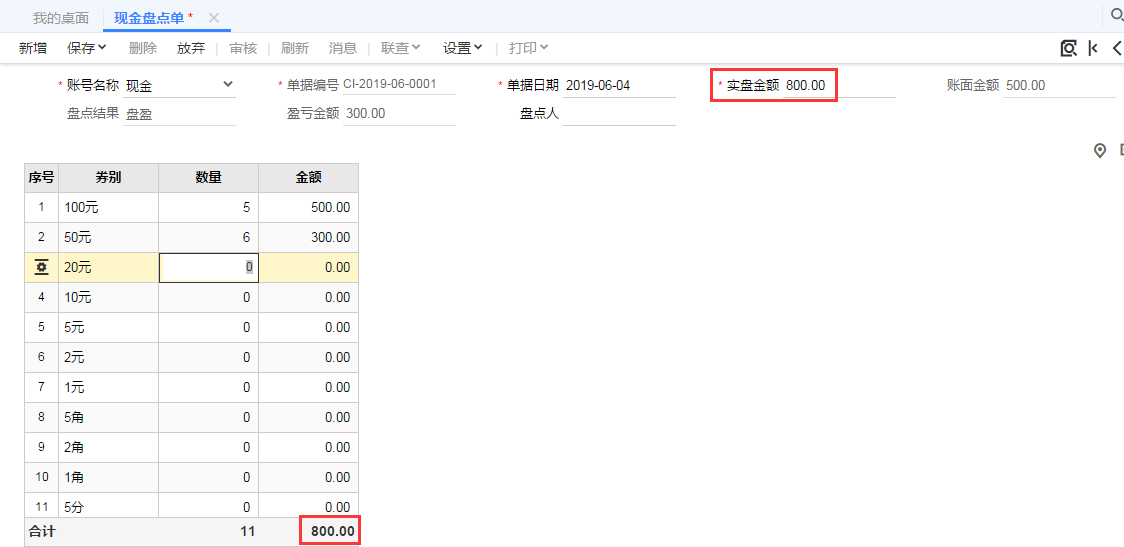The width and height of the screenshot is (1124, 547).
Task: Click the 实盘金额 field showing 800.00
Action: tap(805, 86)
